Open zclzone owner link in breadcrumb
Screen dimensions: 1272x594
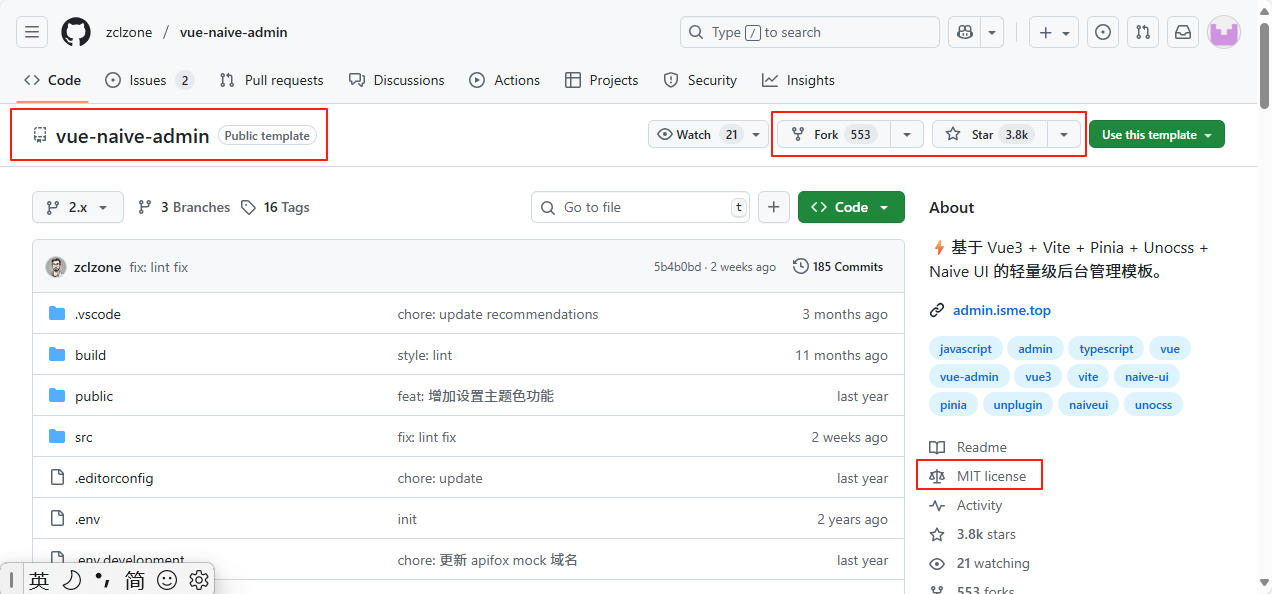(x=129, y=32)
